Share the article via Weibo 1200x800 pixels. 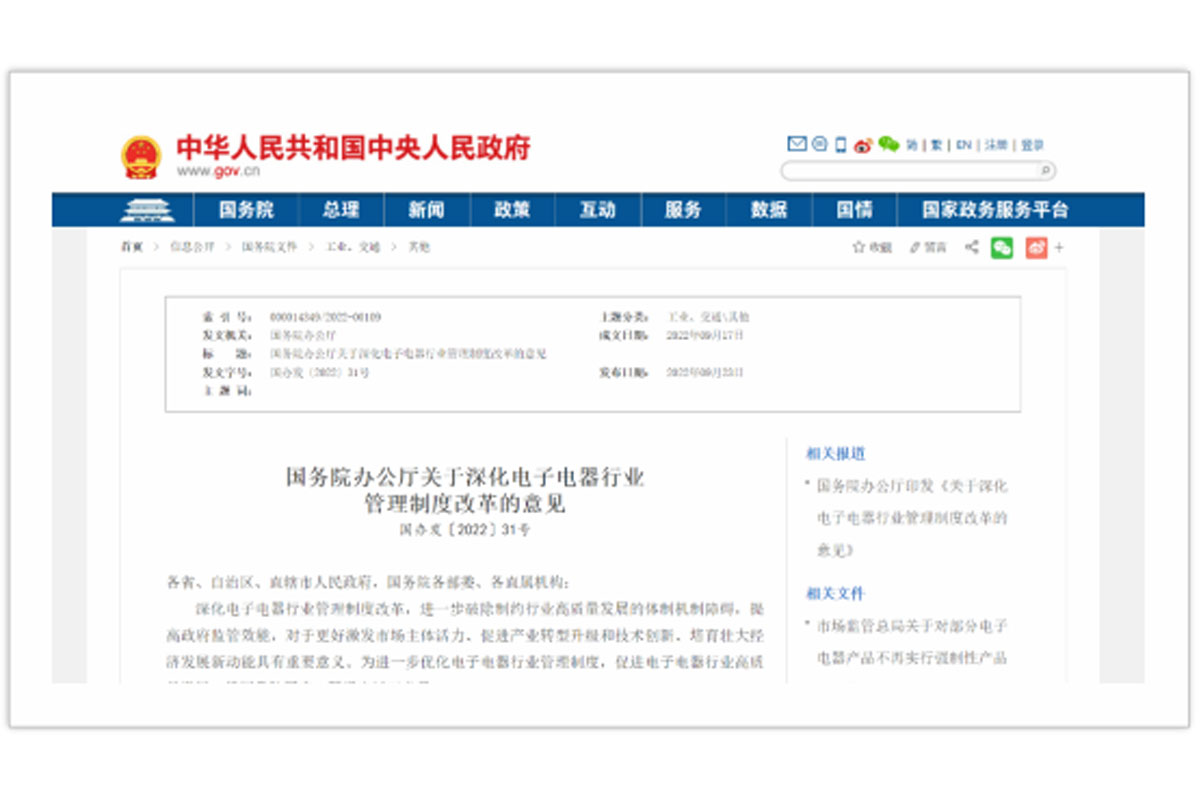pos(1037,247)
